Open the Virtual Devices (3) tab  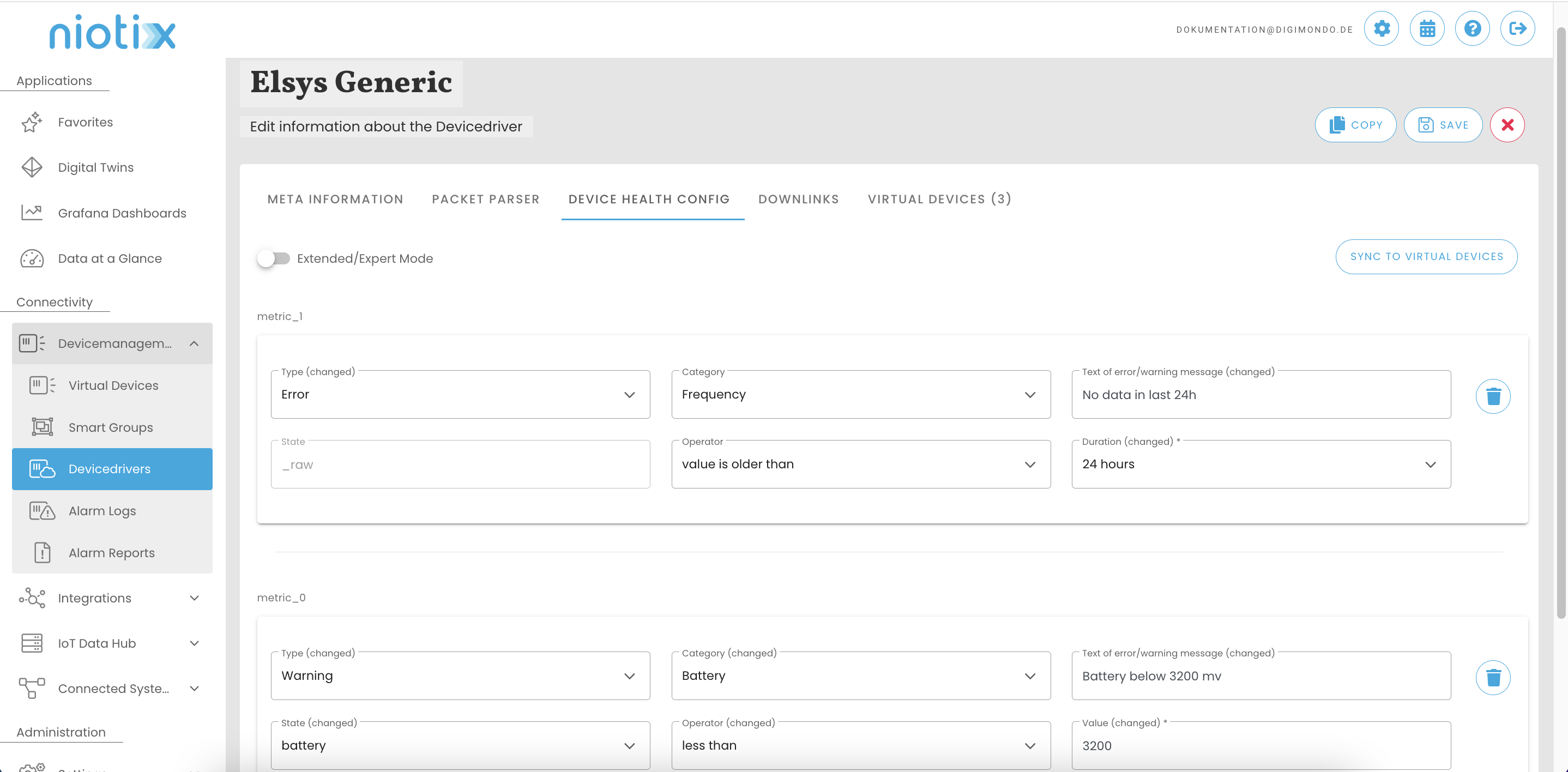939,199
